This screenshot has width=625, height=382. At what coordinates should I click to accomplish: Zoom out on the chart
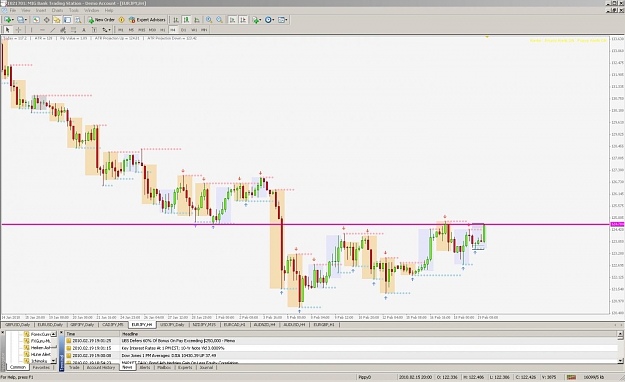219,20
